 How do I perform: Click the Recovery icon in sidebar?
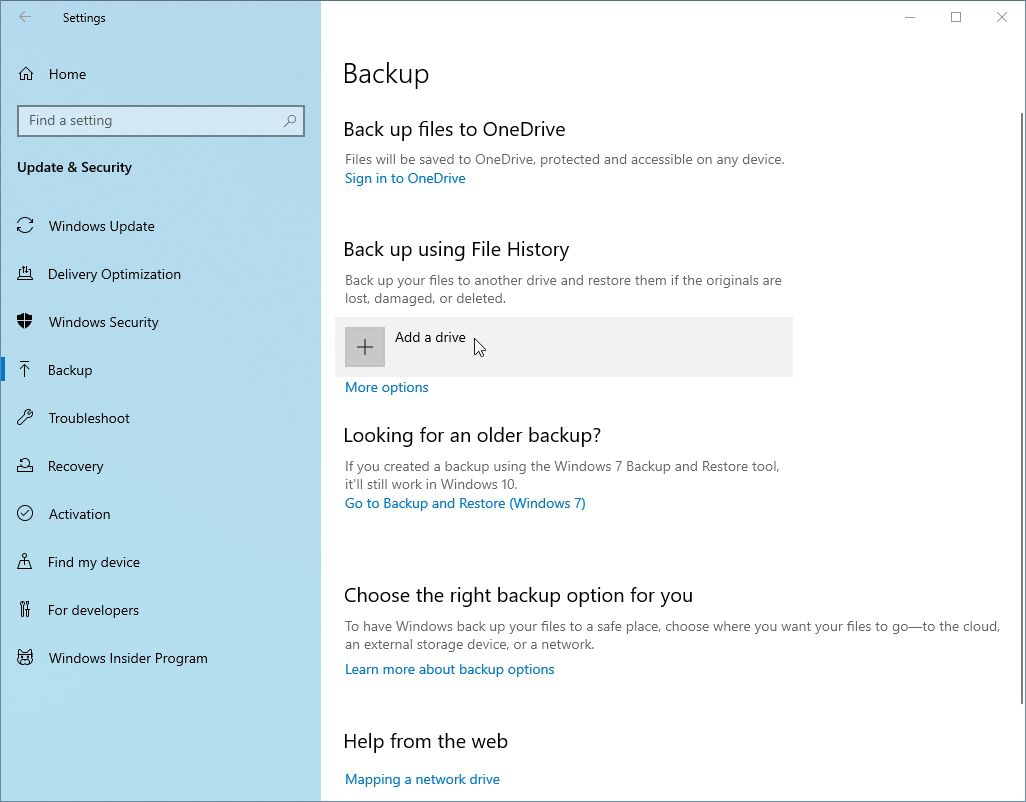point(25,466)
